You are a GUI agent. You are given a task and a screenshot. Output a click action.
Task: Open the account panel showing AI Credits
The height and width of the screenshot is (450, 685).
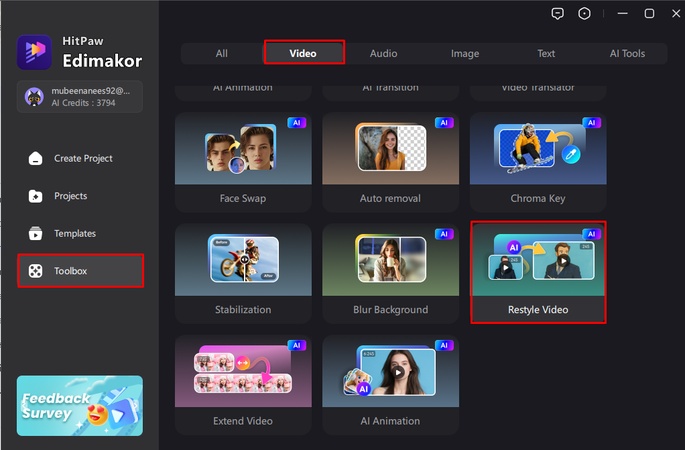point(80,97)
